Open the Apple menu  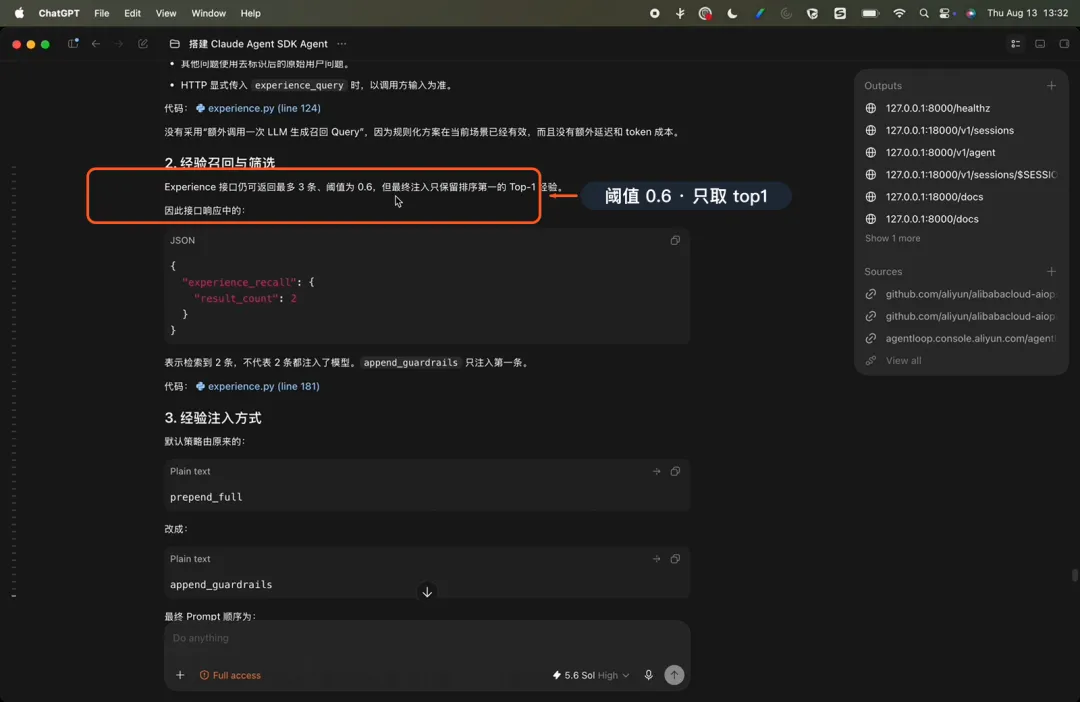click(19, 13)
